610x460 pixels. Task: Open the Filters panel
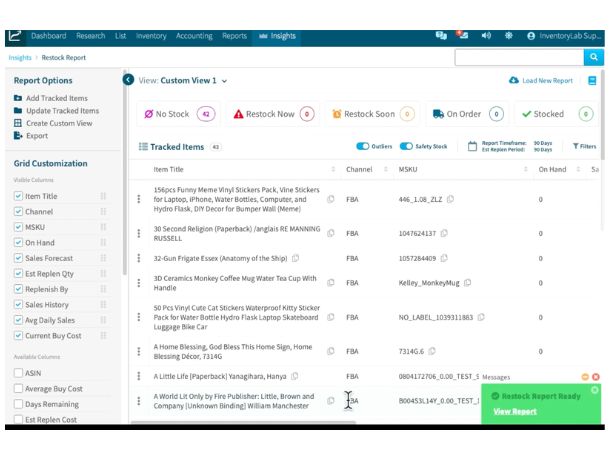pyautogui.click(x=584, y=146)
